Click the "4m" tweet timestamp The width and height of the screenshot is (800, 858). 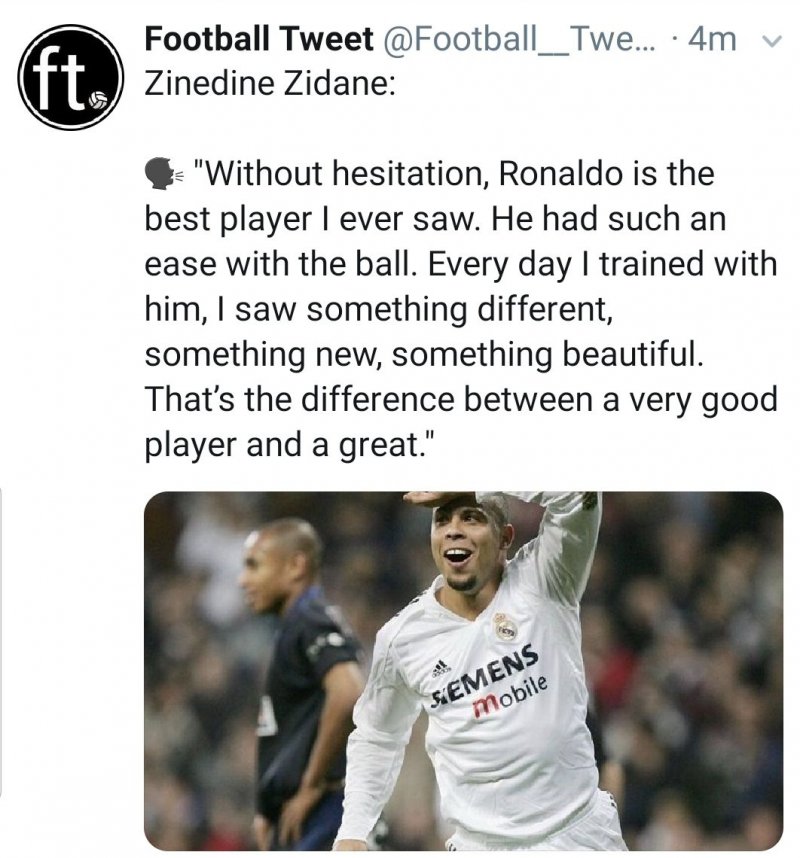713,40
